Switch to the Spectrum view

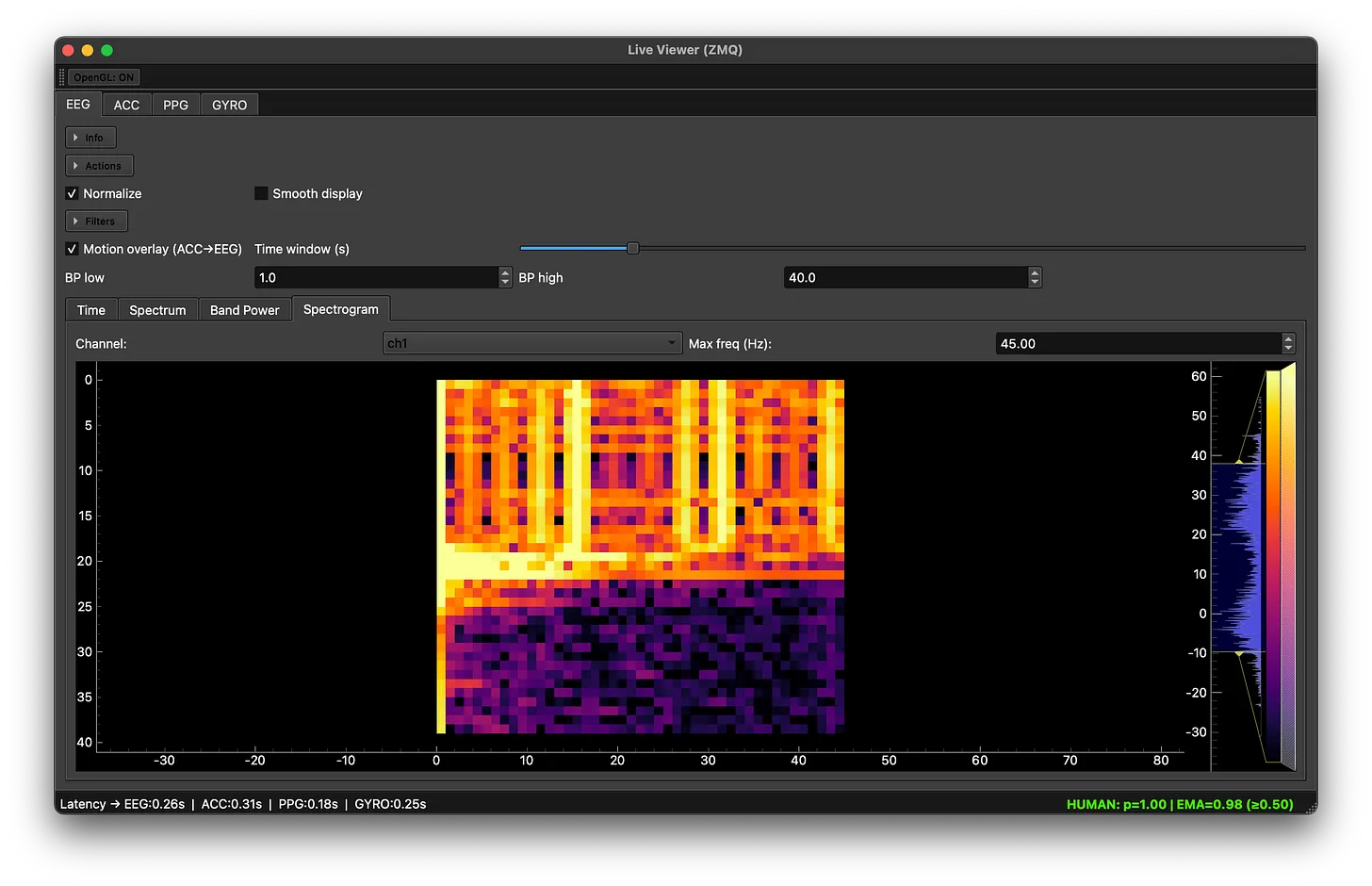click(157, 309)
